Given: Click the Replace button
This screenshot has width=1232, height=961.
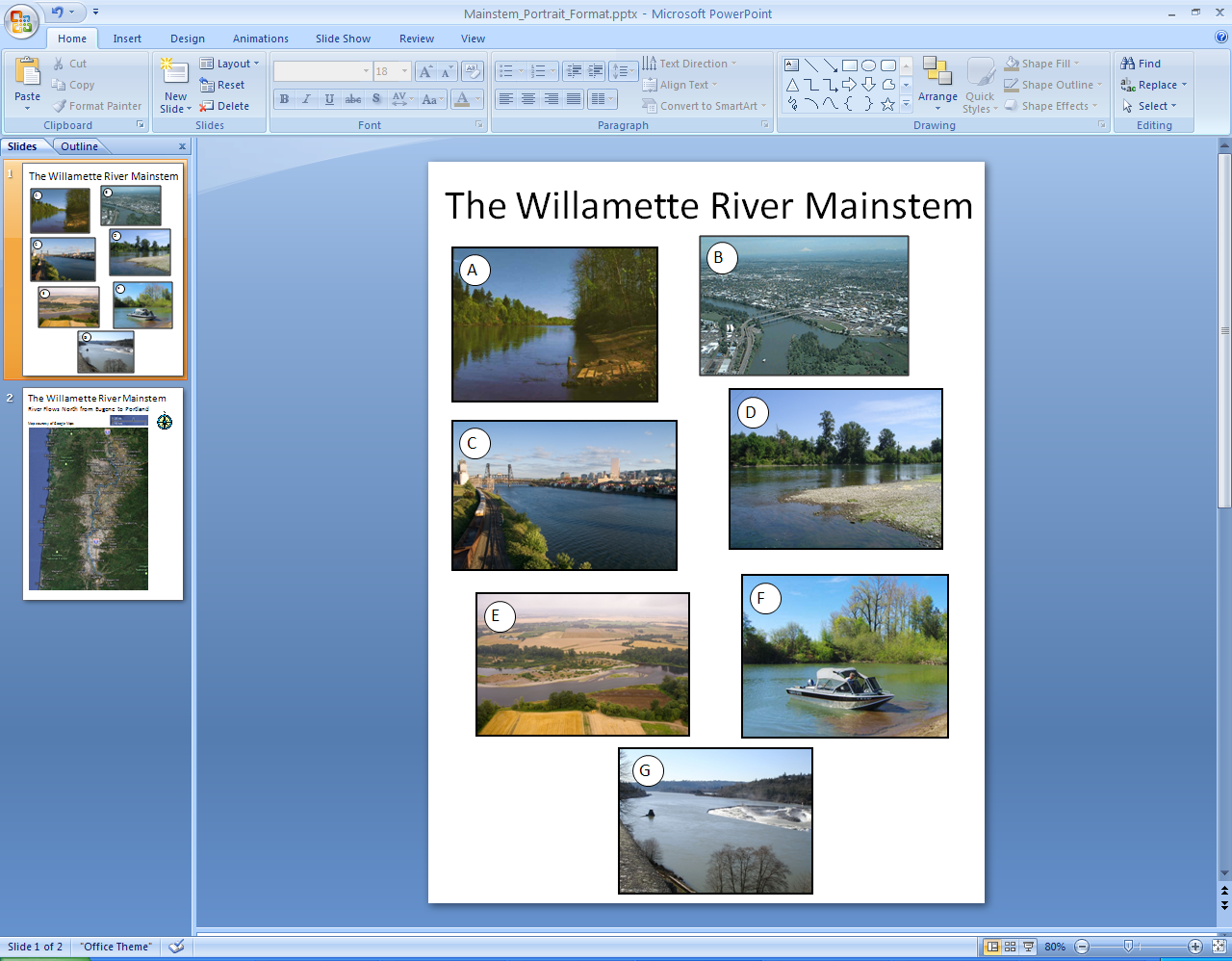Looking at the screenshot, I should tap(1155, 85).
